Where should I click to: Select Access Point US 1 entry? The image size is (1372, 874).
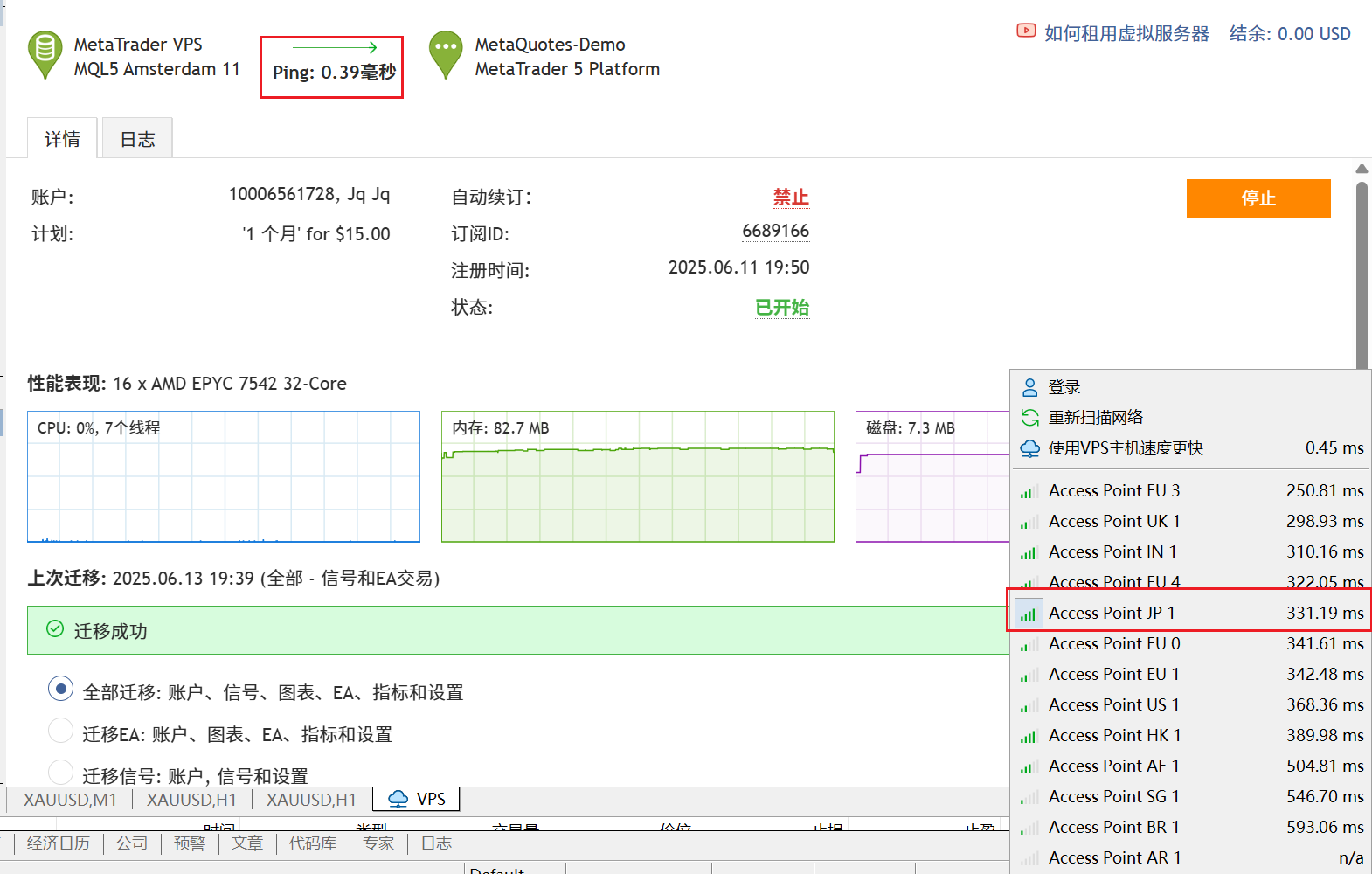click(x=1191, y=705)
